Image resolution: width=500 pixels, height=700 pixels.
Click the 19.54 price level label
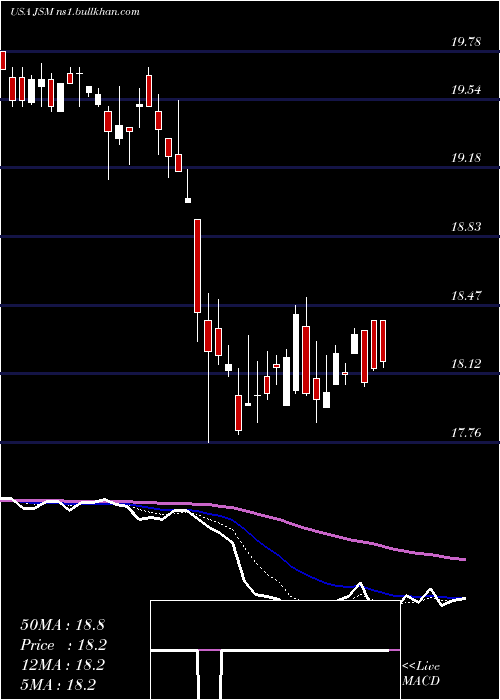pyautogui.click(x=467, y=90)
